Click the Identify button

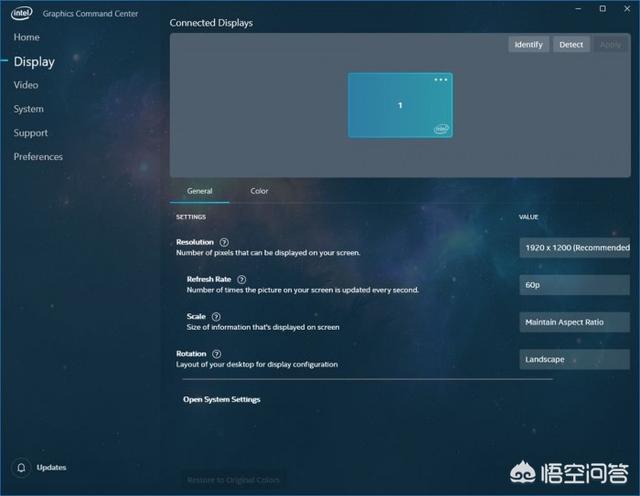tap(529, 44)
